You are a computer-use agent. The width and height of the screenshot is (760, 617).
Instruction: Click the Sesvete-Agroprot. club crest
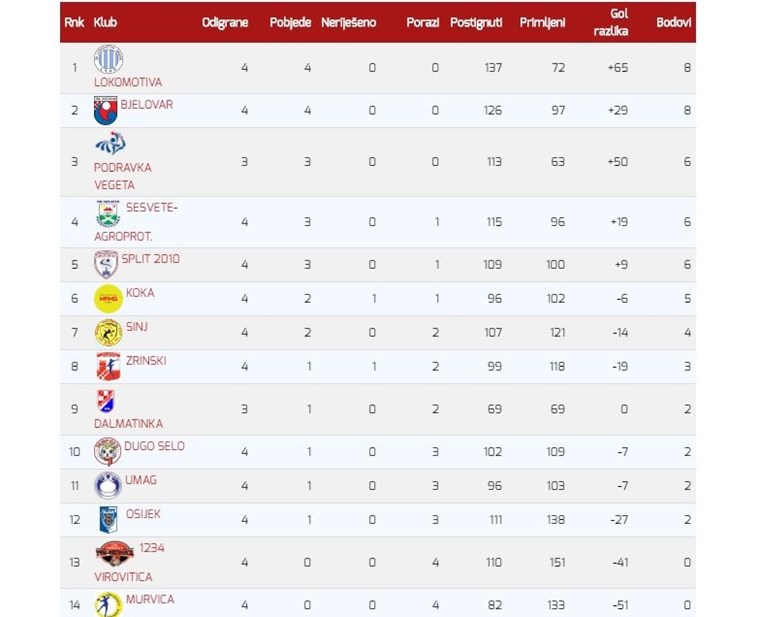pyautogui.click(x=108, y=213)
